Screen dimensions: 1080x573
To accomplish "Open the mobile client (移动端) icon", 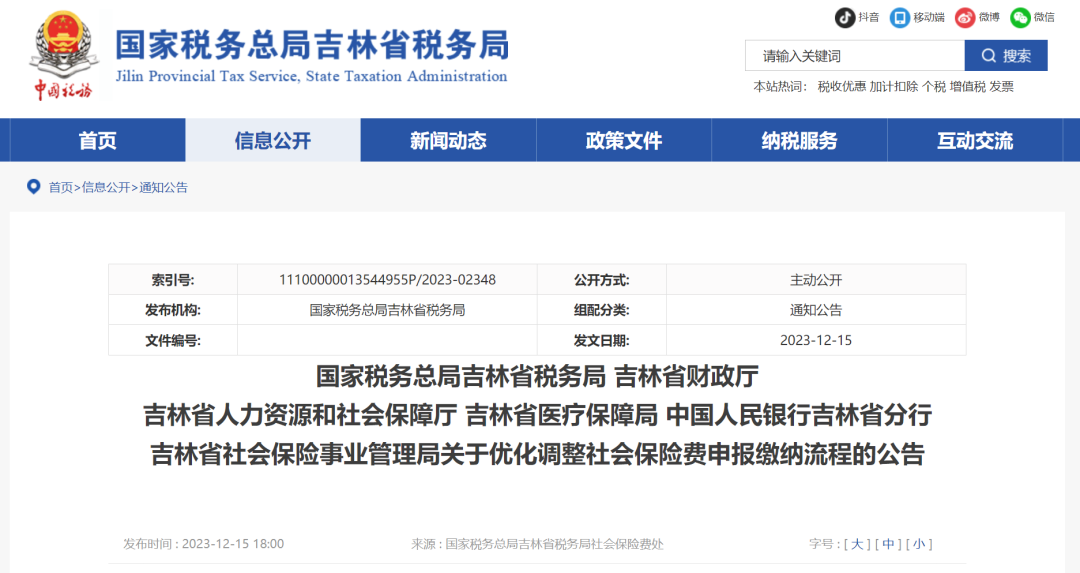I will tap(900, 17).
